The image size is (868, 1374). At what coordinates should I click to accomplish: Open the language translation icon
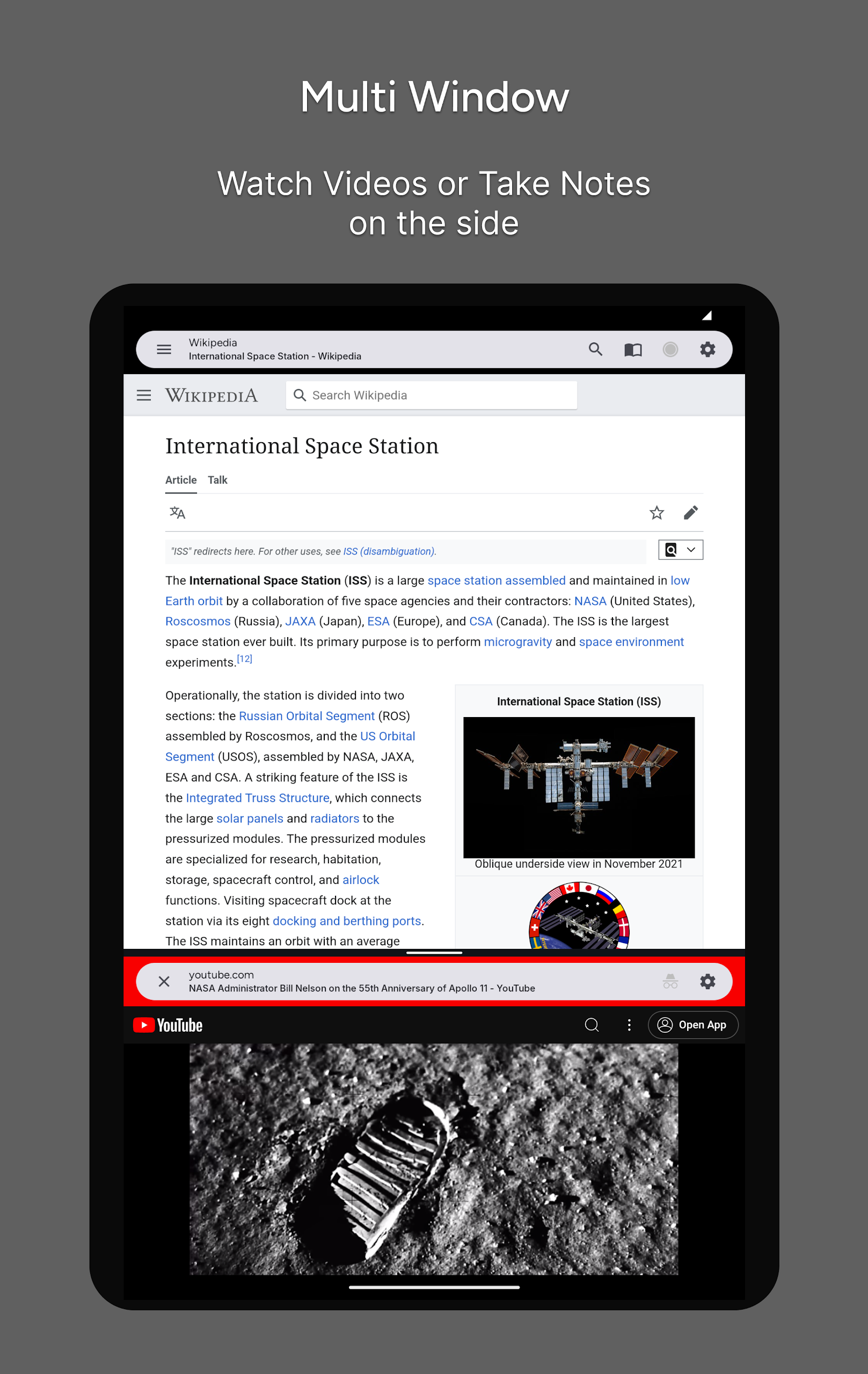178,513
